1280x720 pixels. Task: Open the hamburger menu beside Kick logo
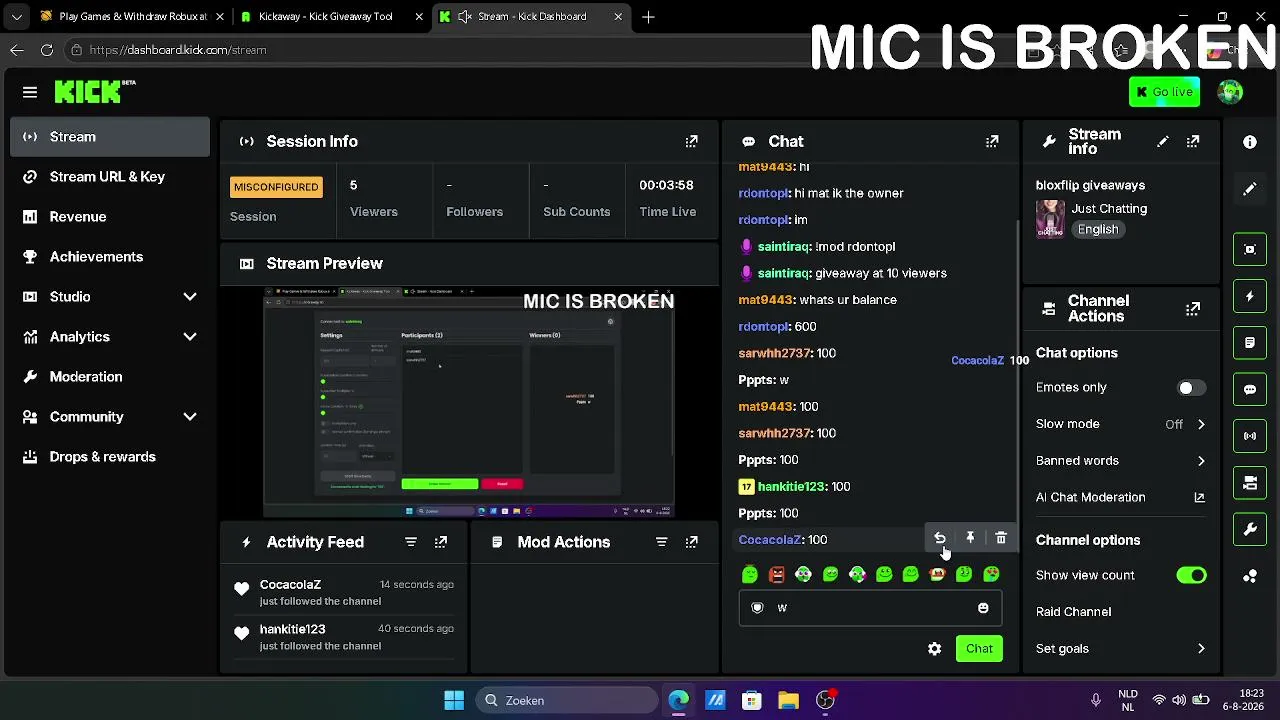pos(30,92)
